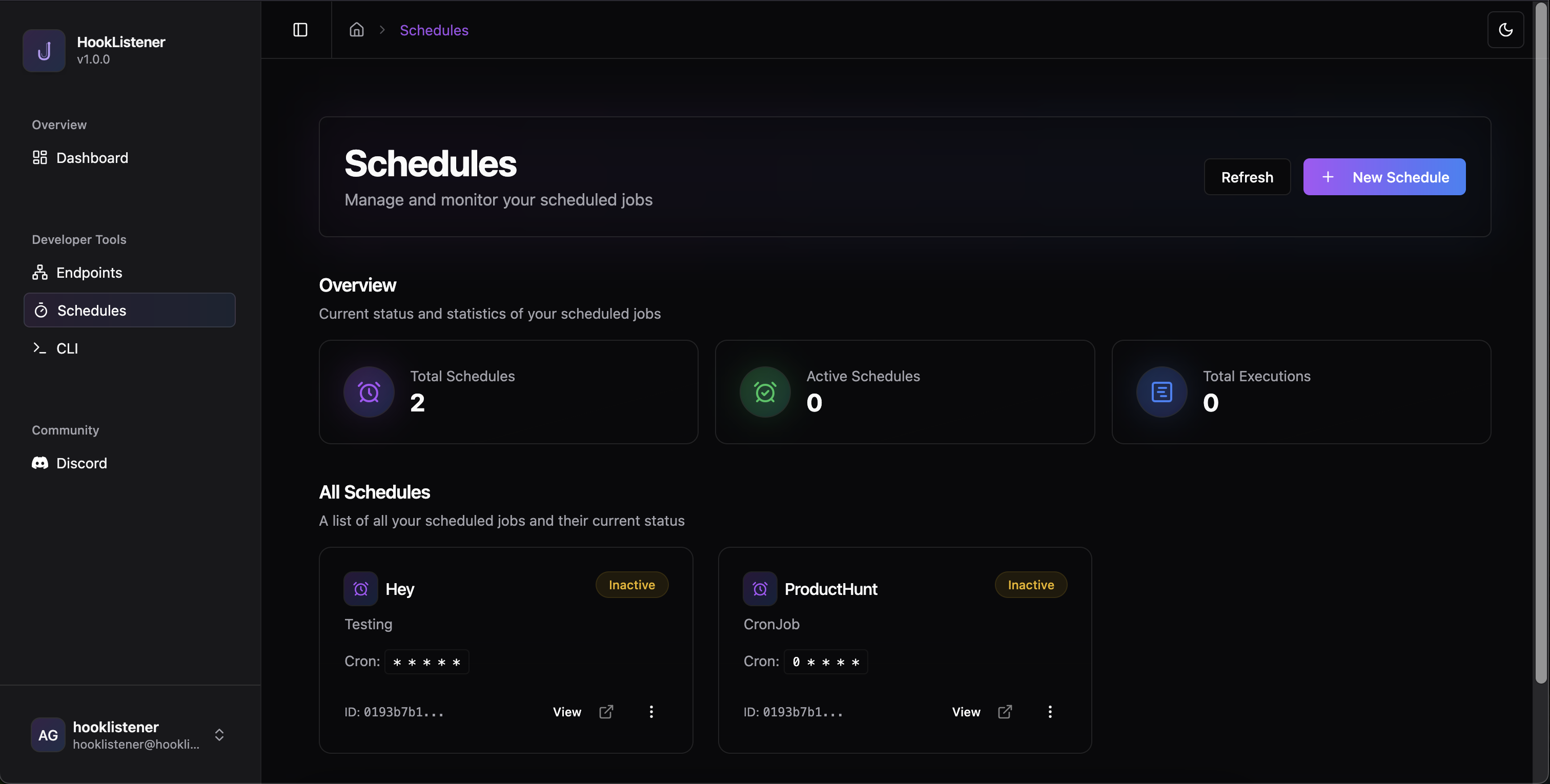Open external link icon on Hey schedule
The image size is (1550, 784).
point(606,712)
